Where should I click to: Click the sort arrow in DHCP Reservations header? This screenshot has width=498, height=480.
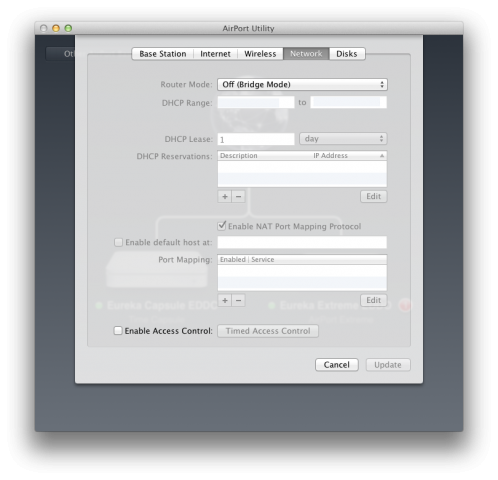pyautogui.click(x=382, y=156)
